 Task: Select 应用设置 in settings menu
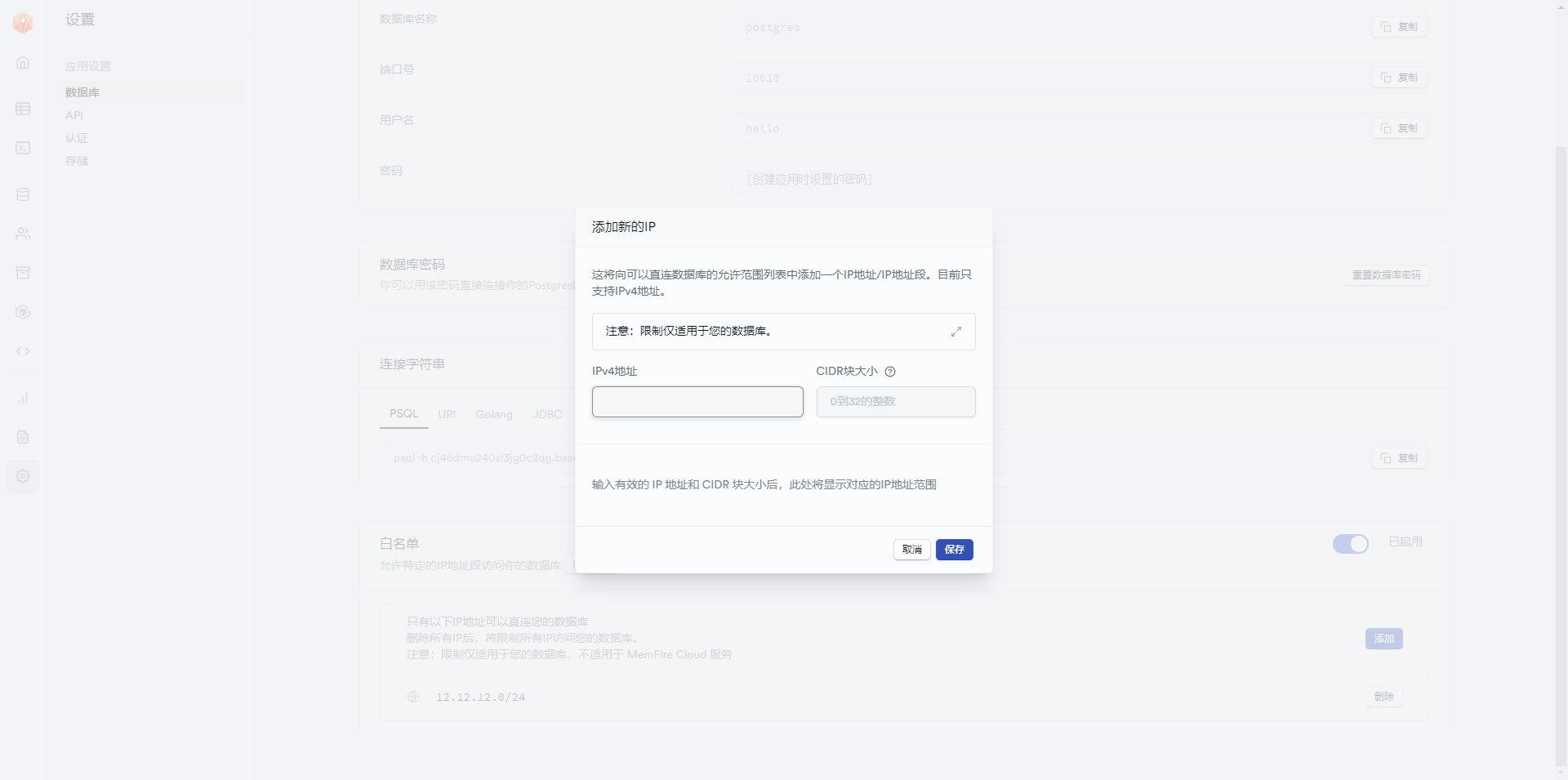[x=88, y=66]
